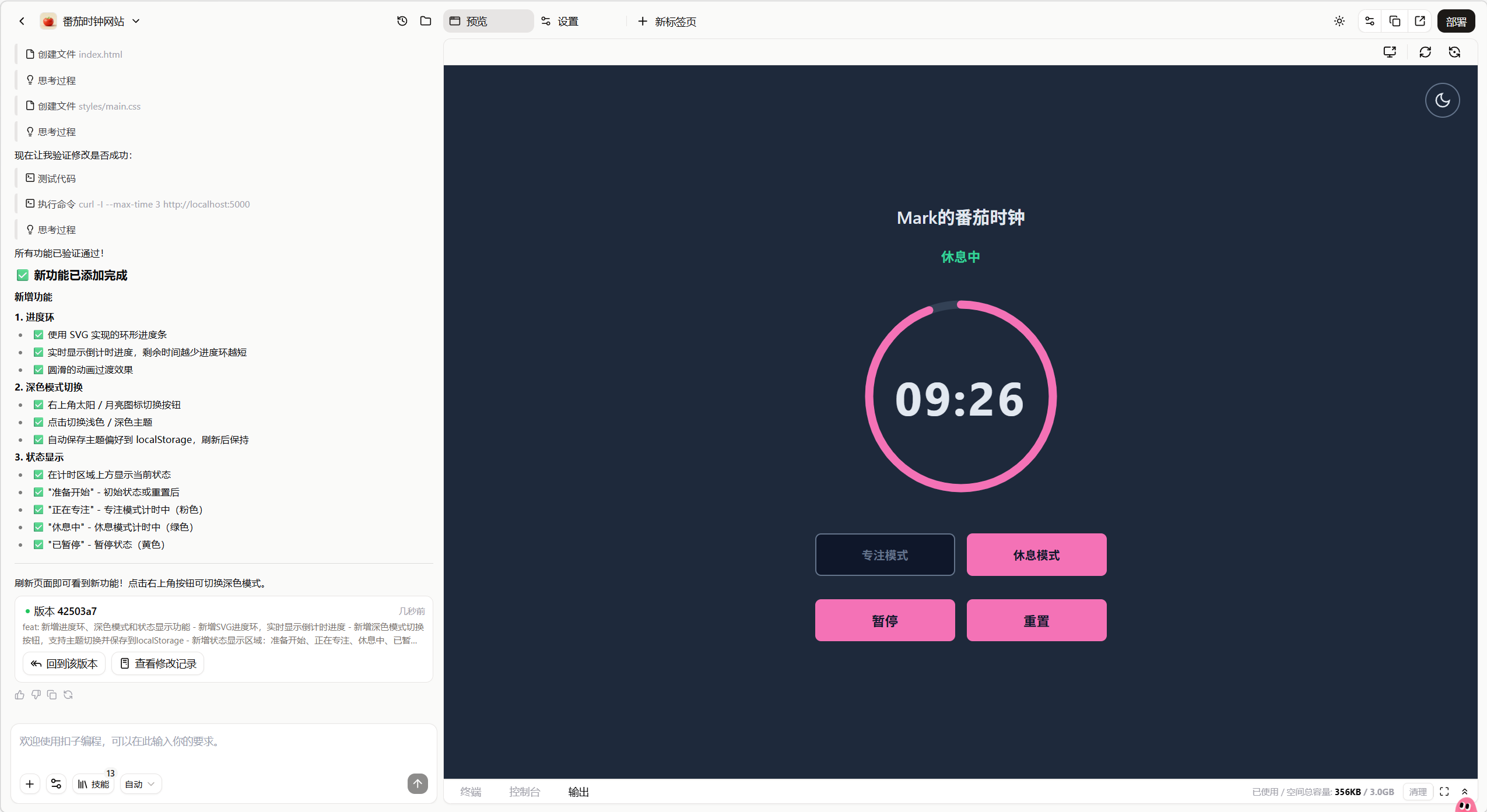Switch to 专注模式 focus mode
This screenshot has width=1487, height=812.
(885, 555)
